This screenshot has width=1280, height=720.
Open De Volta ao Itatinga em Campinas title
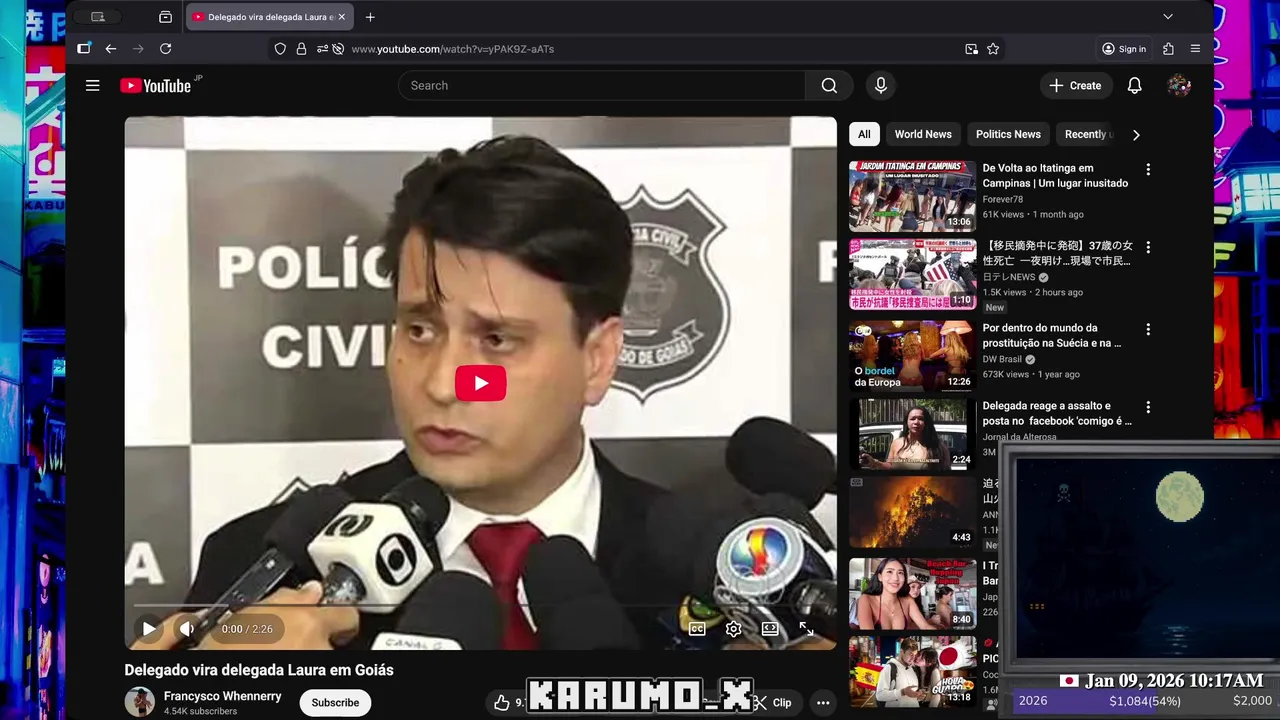coord(1055,175)
